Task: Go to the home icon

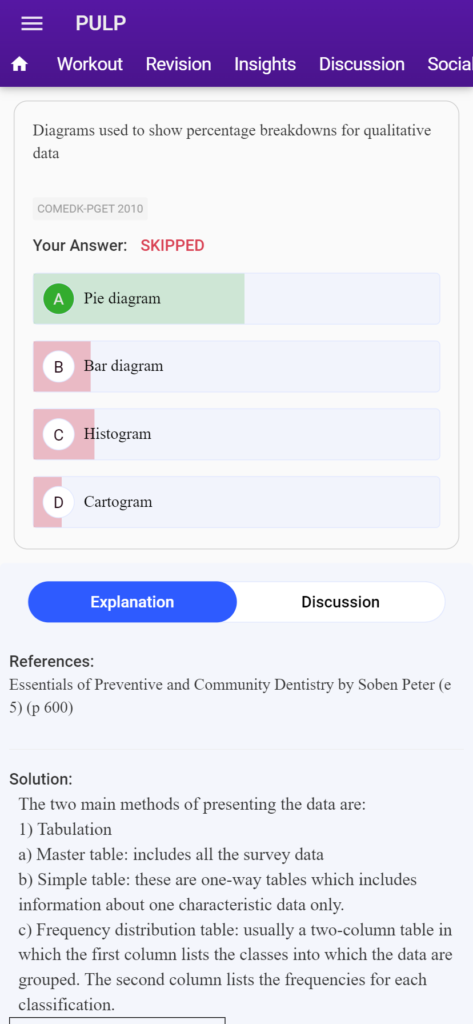Action: pyautogui.click(x=20, y=64)
